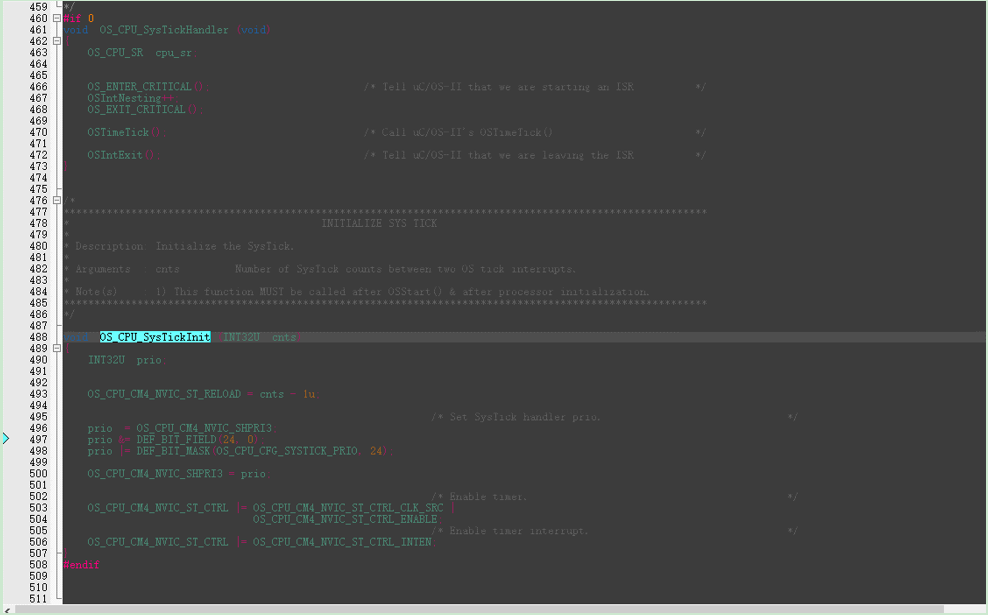Image resolution: width=988 pixels, height=615 pixels.
Task: Collapse the #if 0 fold at line 460
Action: 57,18
